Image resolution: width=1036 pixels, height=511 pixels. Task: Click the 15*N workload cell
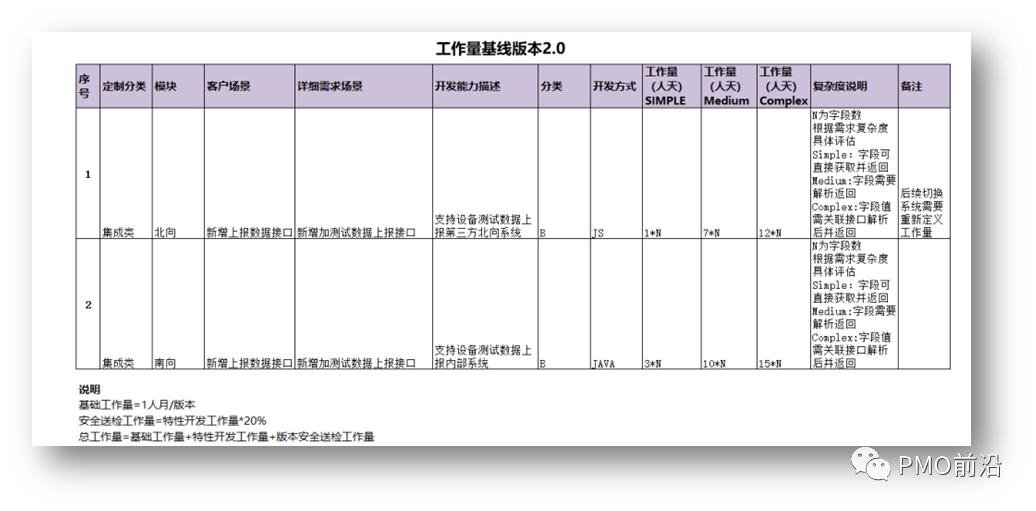pos(784,304)
